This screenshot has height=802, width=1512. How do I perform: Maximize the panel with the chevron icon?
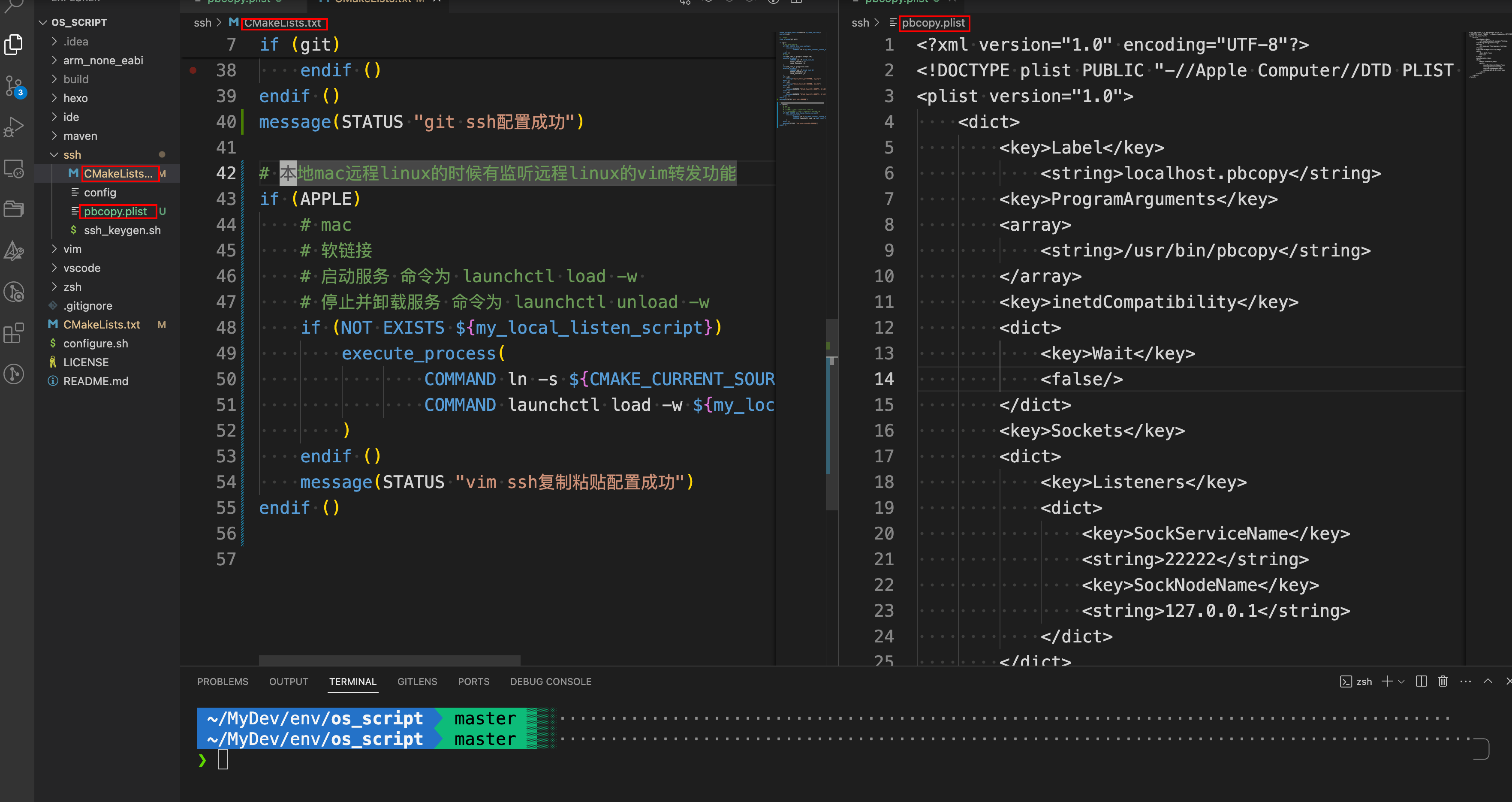point(1488,681)
